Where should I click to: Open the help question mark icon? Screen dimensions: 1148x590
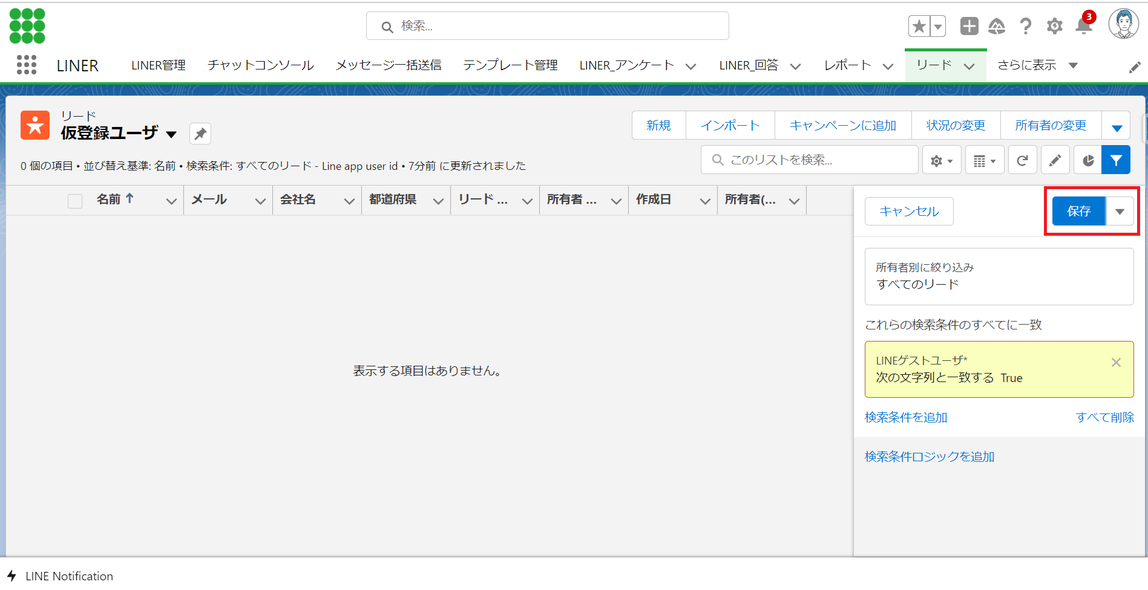coord(1026,26)
